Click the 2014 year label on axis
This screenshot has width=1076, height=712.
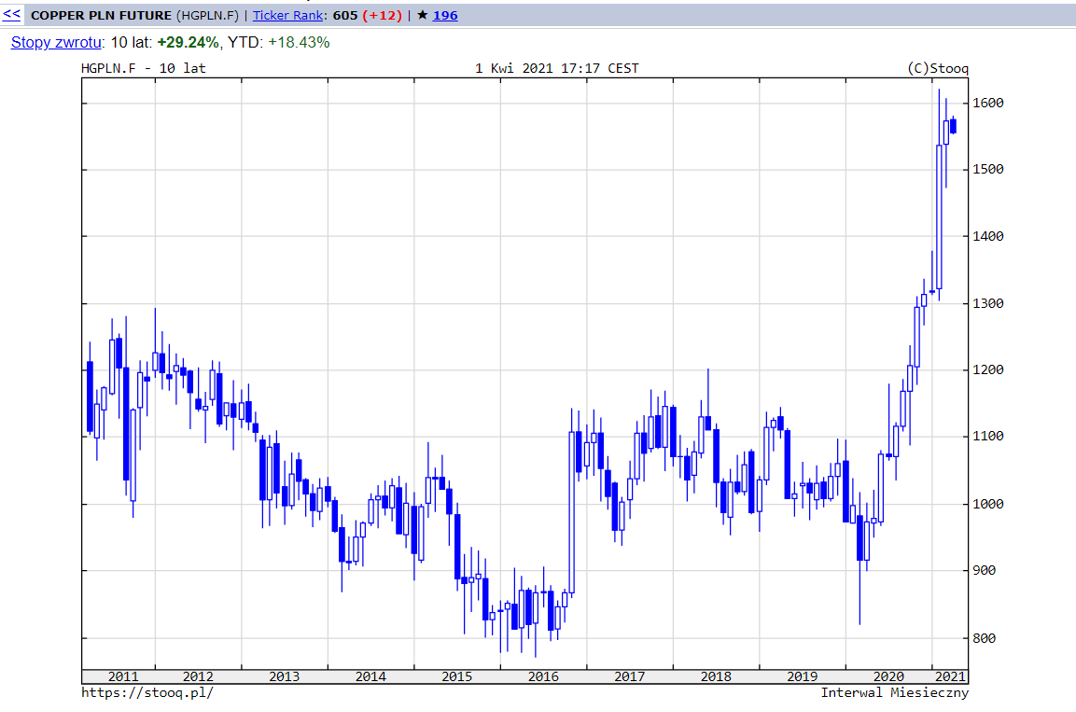pos(371,676)
